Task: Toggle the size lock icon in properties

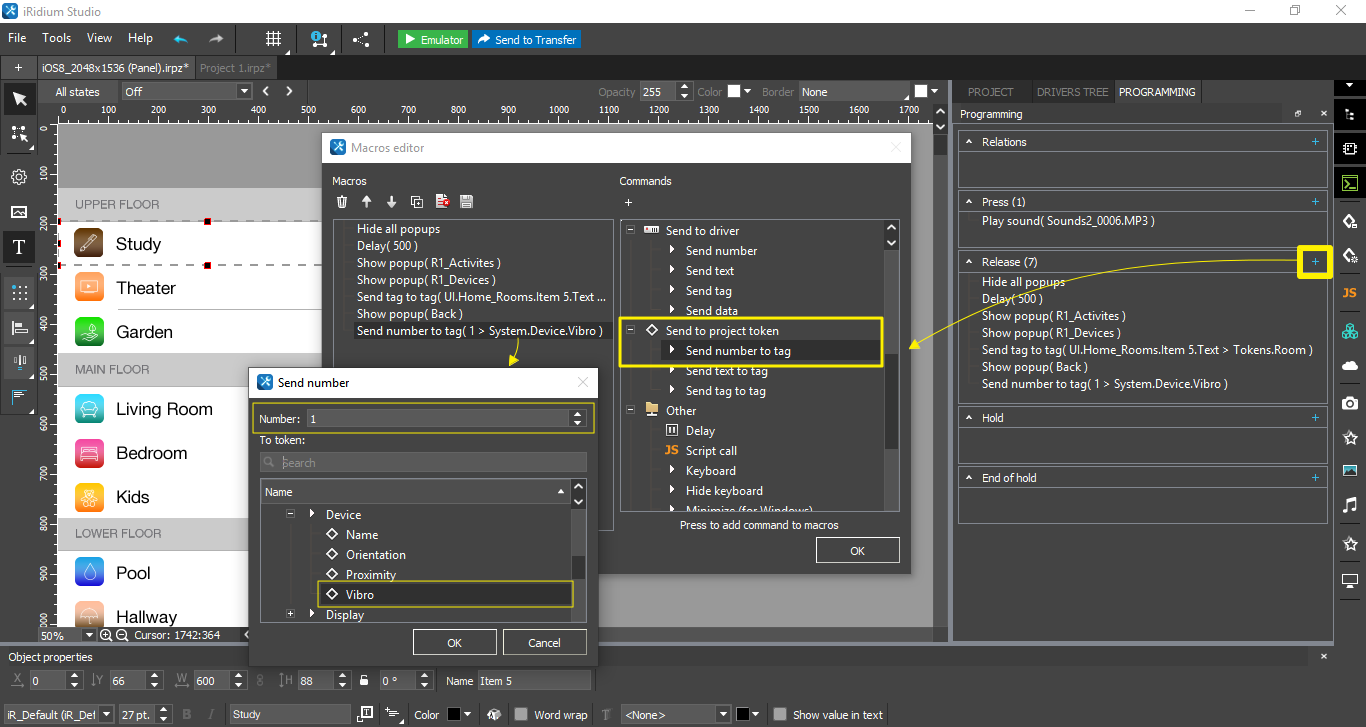Action: [x=364, y=681]
